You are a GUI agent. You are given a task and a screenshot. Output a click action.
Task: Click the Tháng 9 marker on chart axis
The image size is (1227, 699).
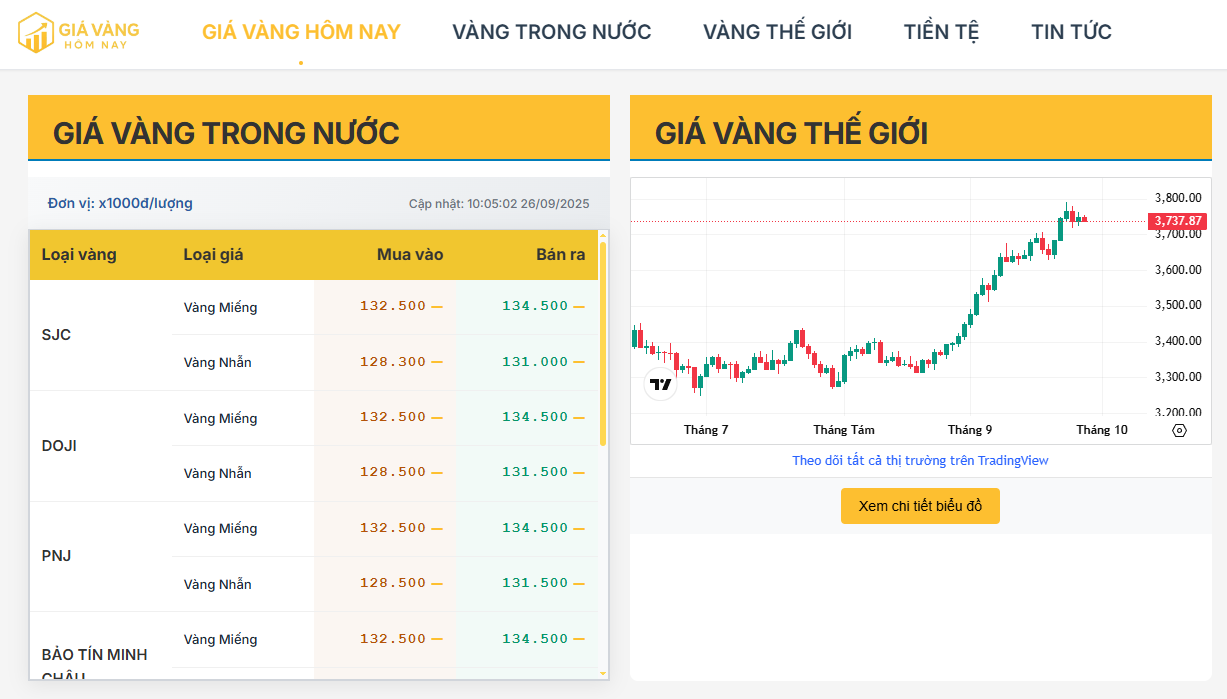(x=970, y=430)
